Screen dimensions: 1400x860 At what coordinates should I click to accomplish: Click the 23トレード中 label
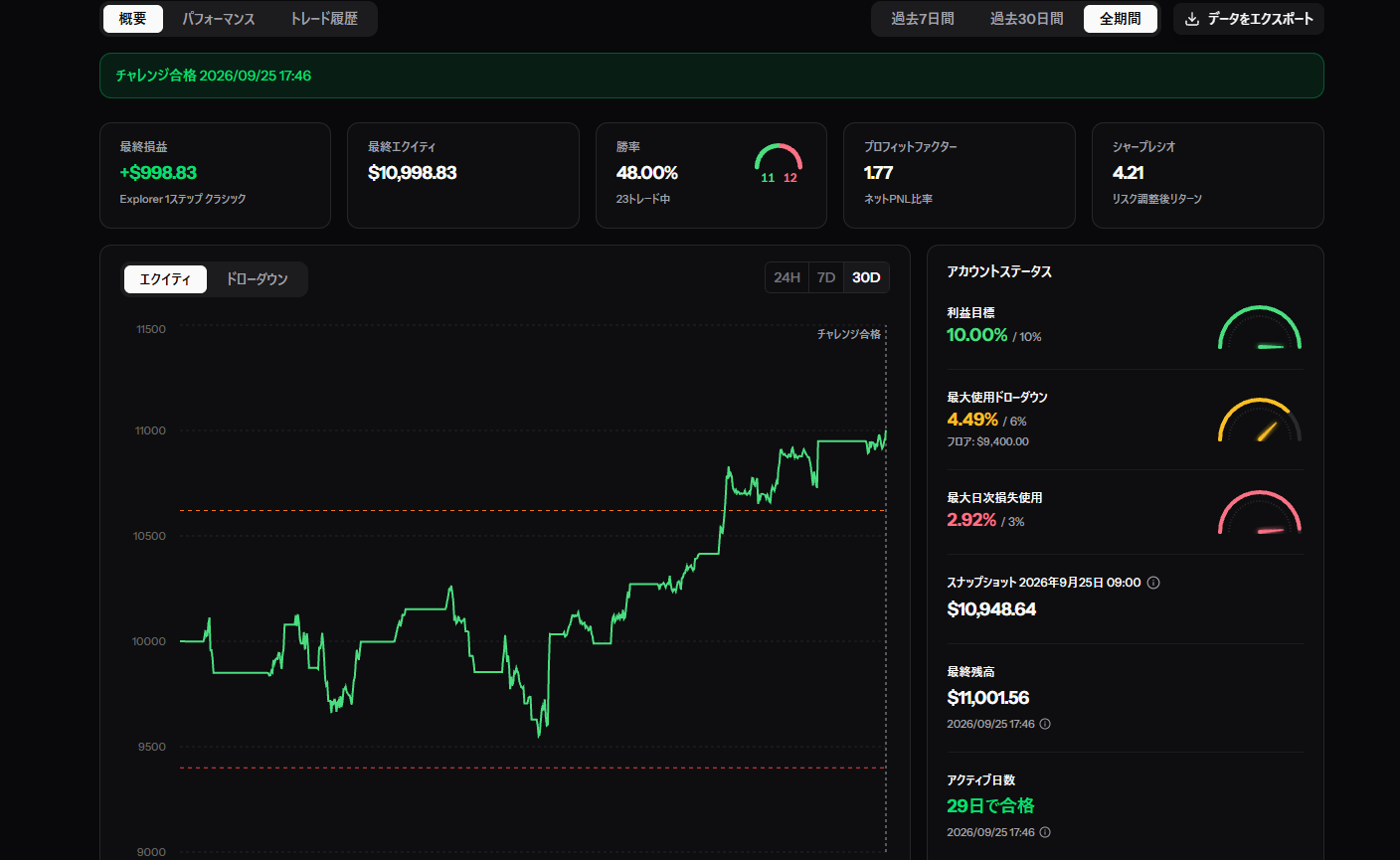click(x=643, y=199)
